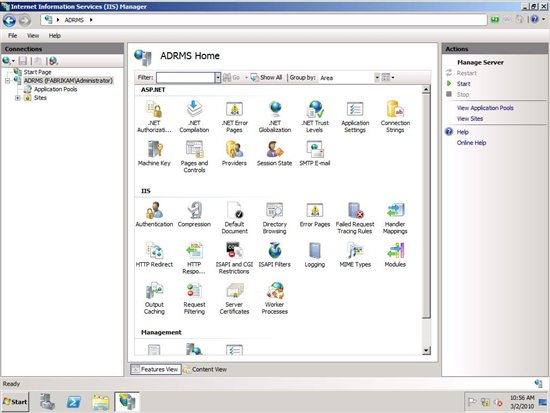The height and width of the screenshot is (413, 550).
Task: Open ISAPI and CGI Restrictions
Action: pos(234,258)
